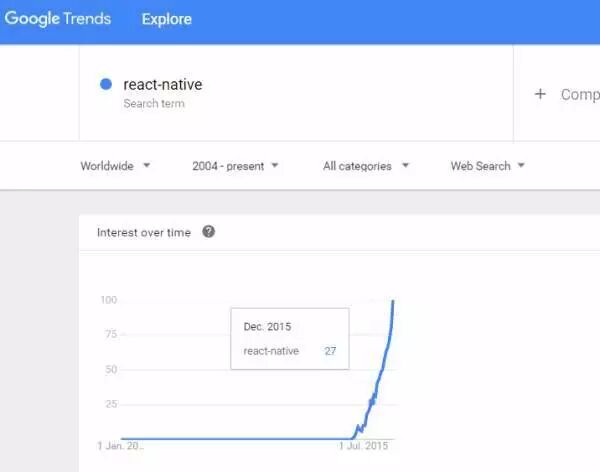
Task: Click the Compare text link
Action: (x=580, y=95)
